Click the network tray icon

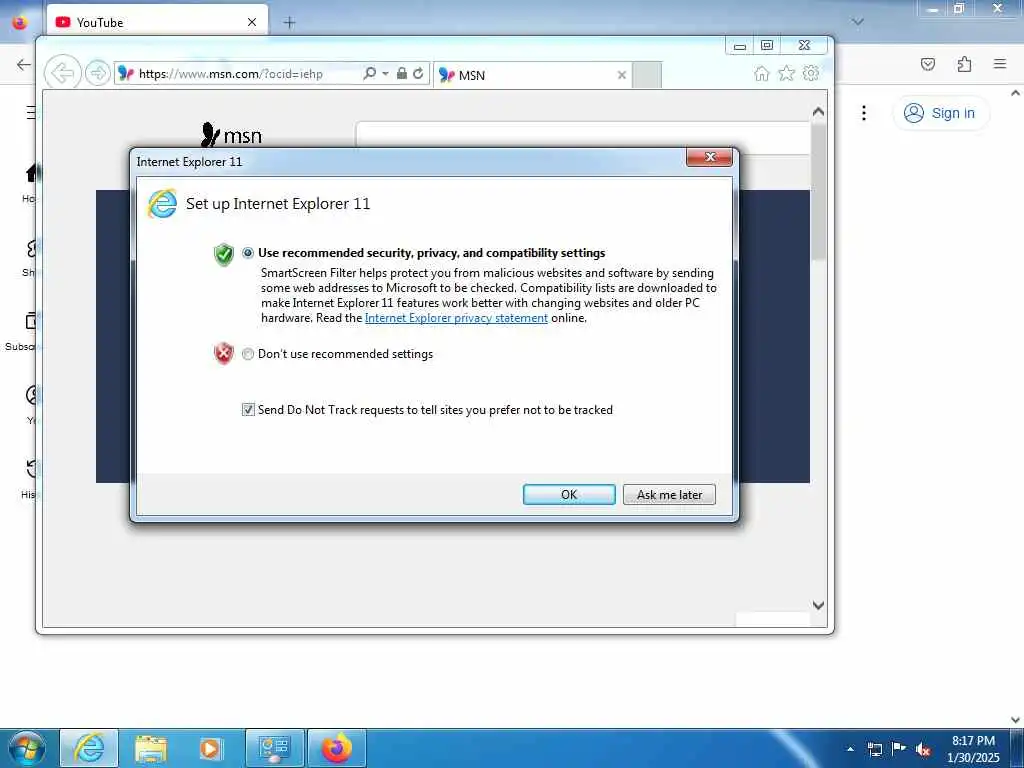coord(874,749)
